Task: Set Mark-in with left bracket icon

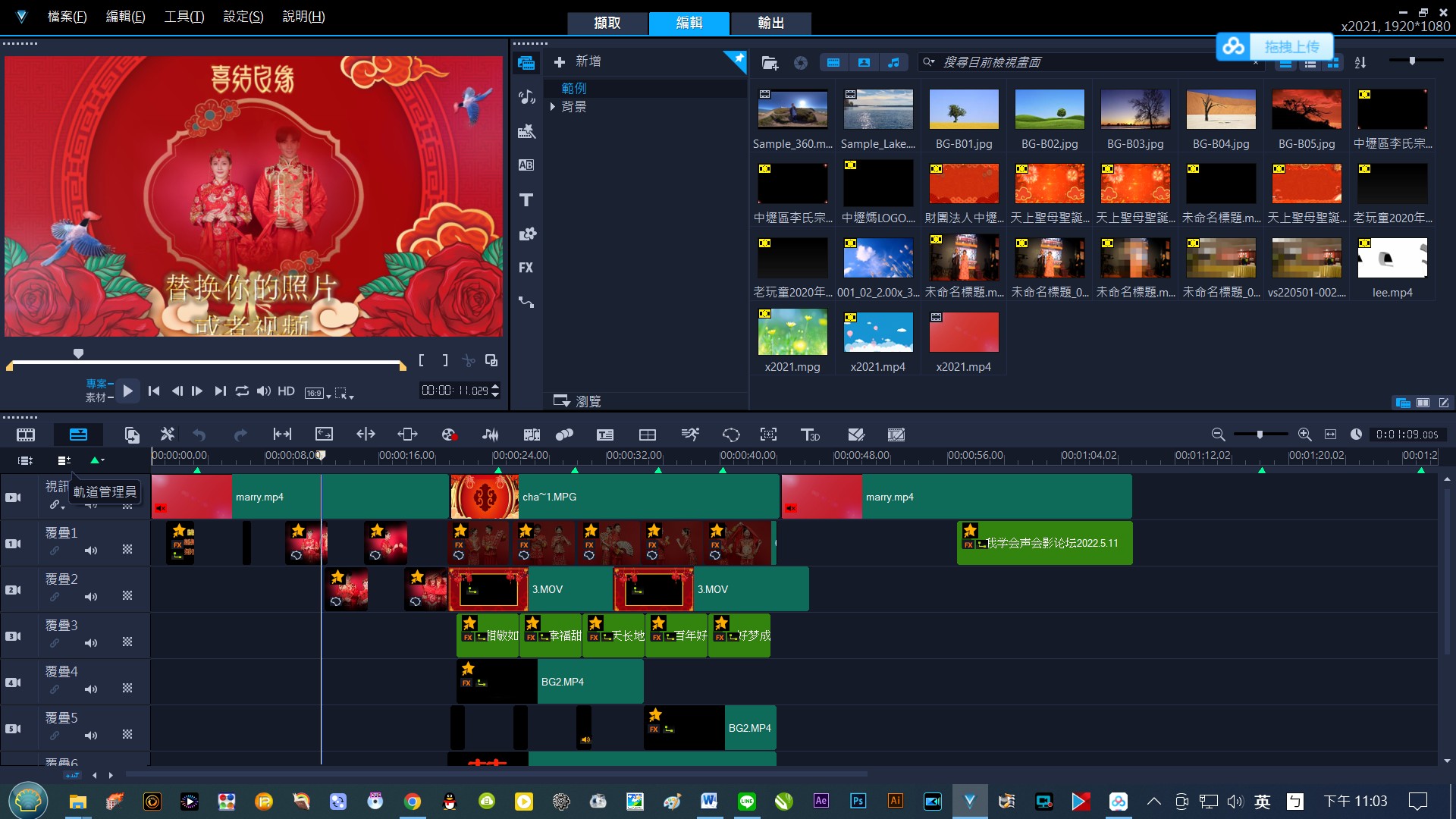Action: (x=422, y=361)
